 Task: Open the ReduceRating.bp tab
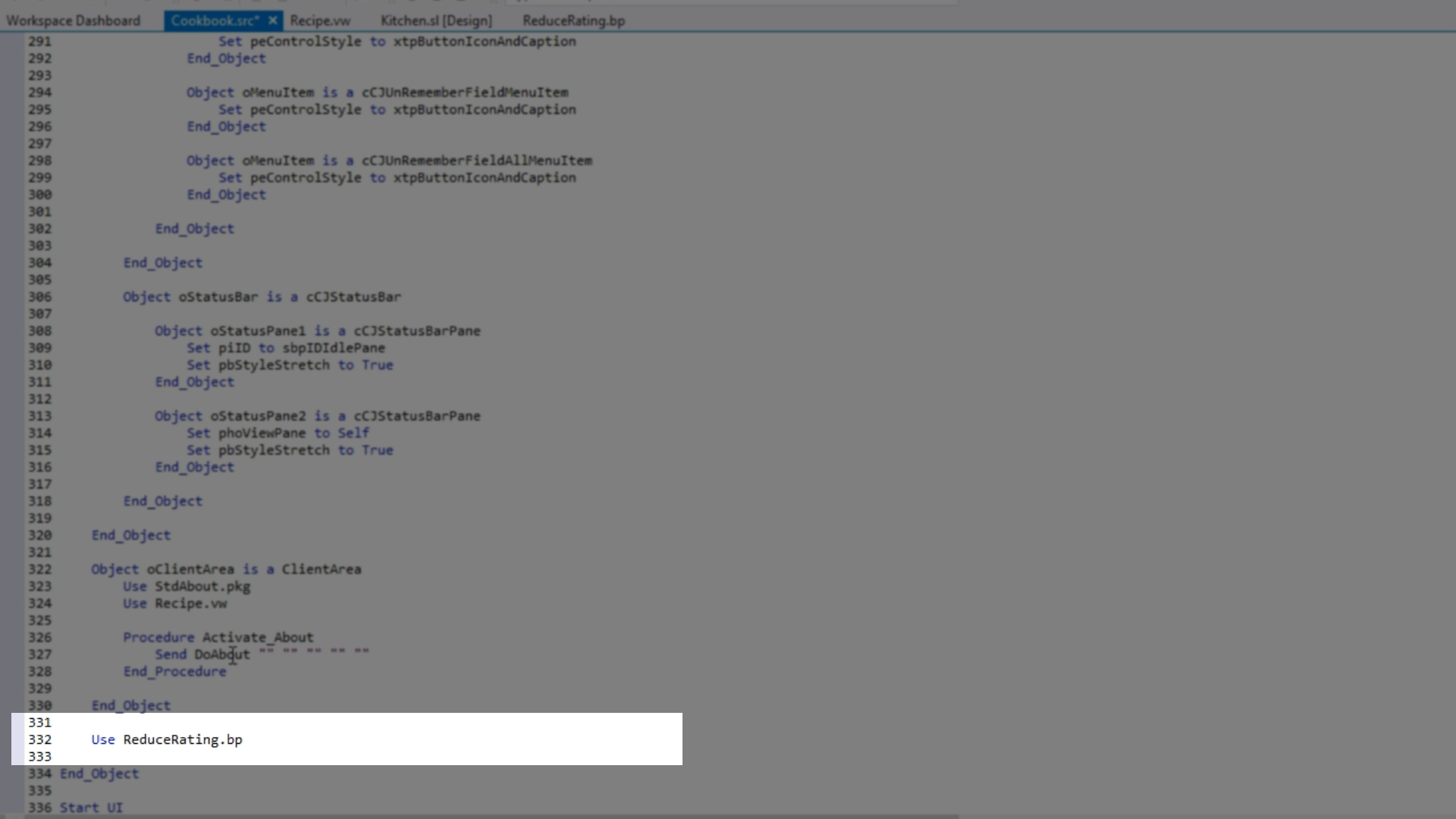click(x=573, y=20)
